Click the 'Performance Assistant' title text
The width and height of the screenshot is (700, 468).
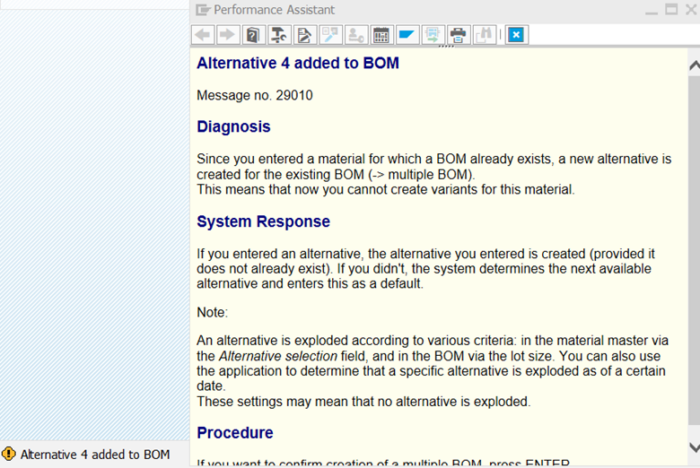click(x=274, y=10)
